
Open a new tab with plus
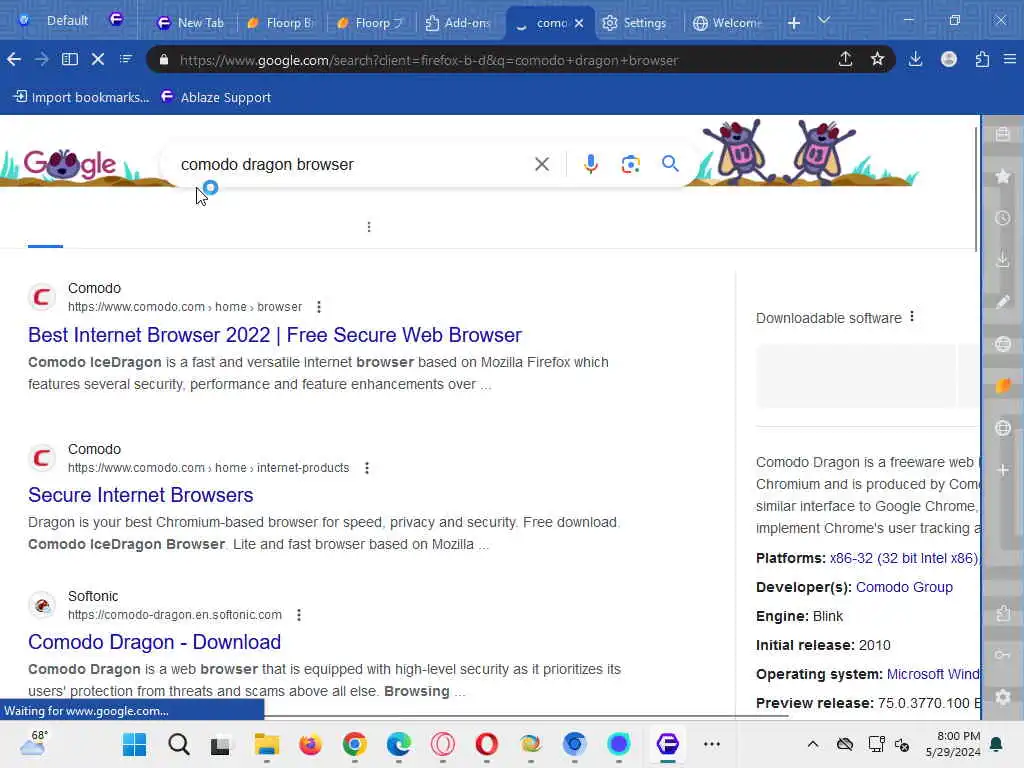coord(794,23)
